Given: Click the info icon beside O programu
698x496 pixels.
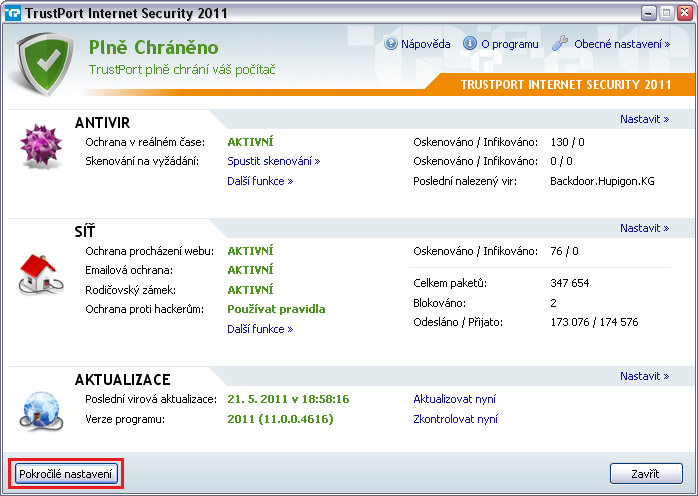Looking at the screenshot, I should pos(470,44).
